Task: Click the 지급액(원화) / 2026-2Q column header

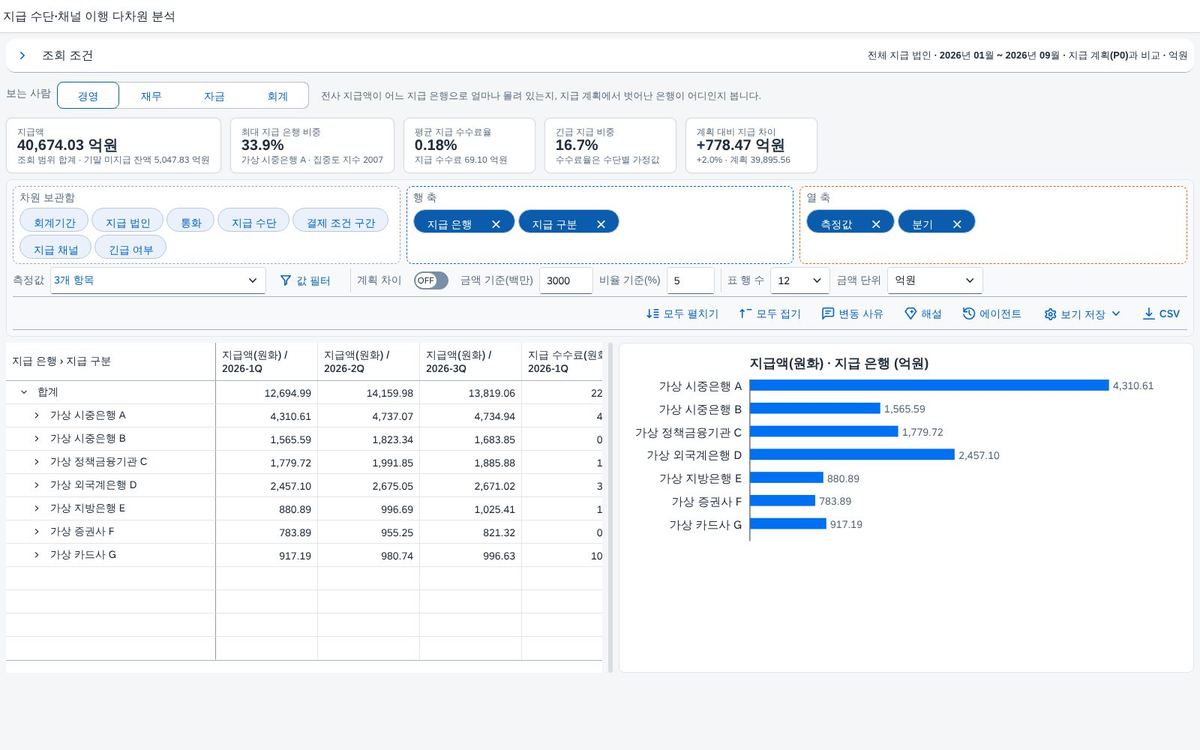Action: coord(368,361)
